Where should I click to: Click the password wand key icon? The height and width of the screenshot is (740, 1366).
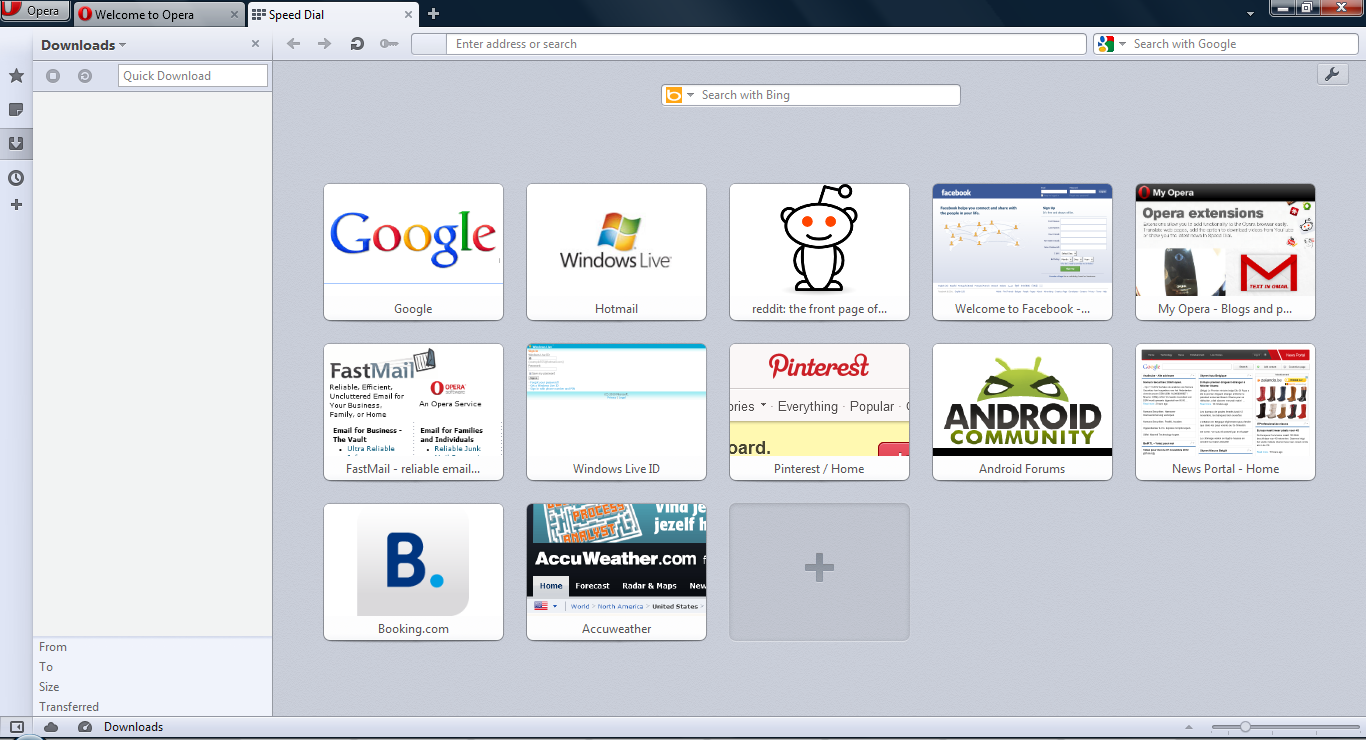[x=390, y=44]
